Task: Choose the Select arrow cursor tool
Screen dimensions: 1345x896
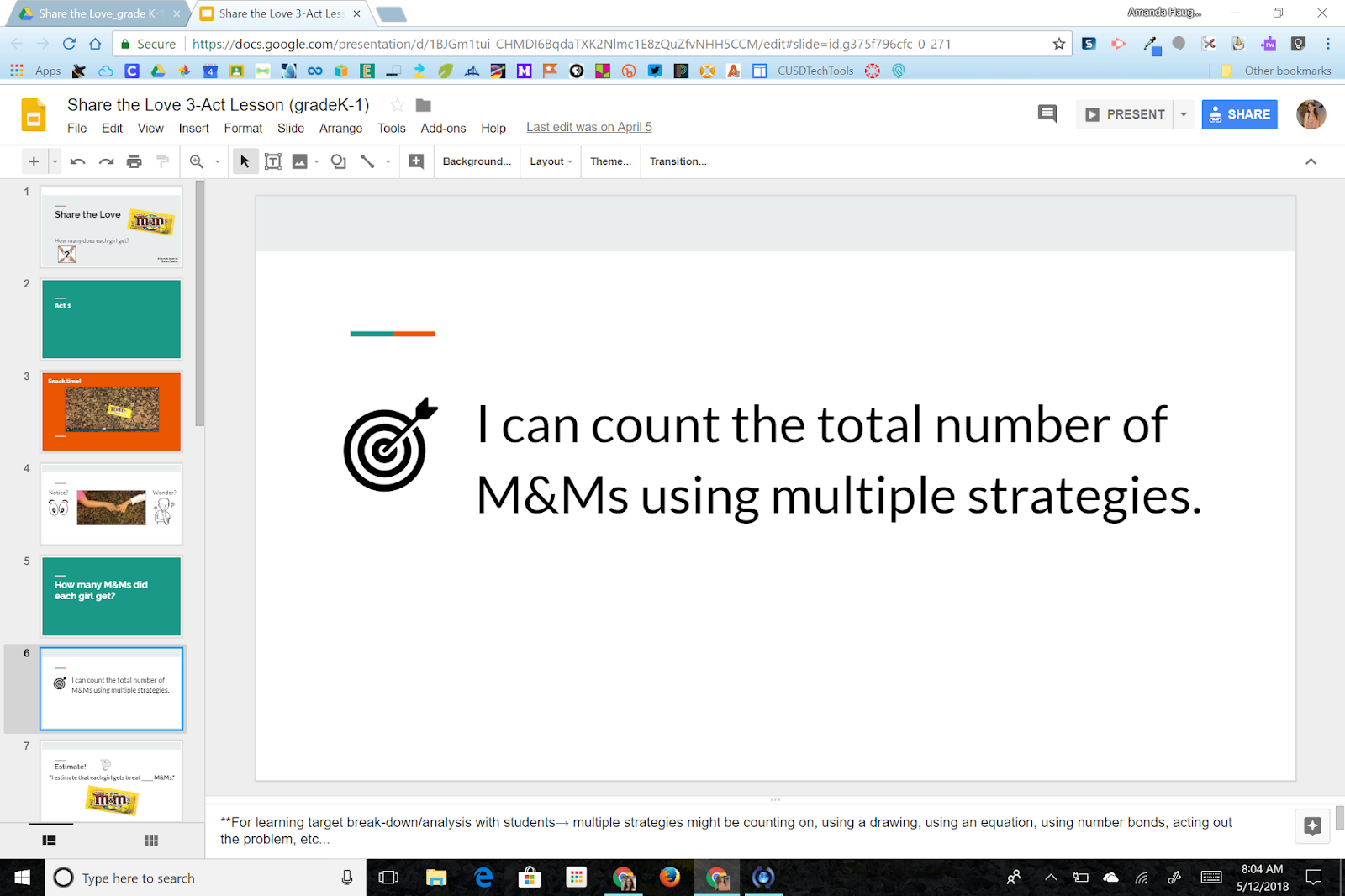Action: [245, 161]
